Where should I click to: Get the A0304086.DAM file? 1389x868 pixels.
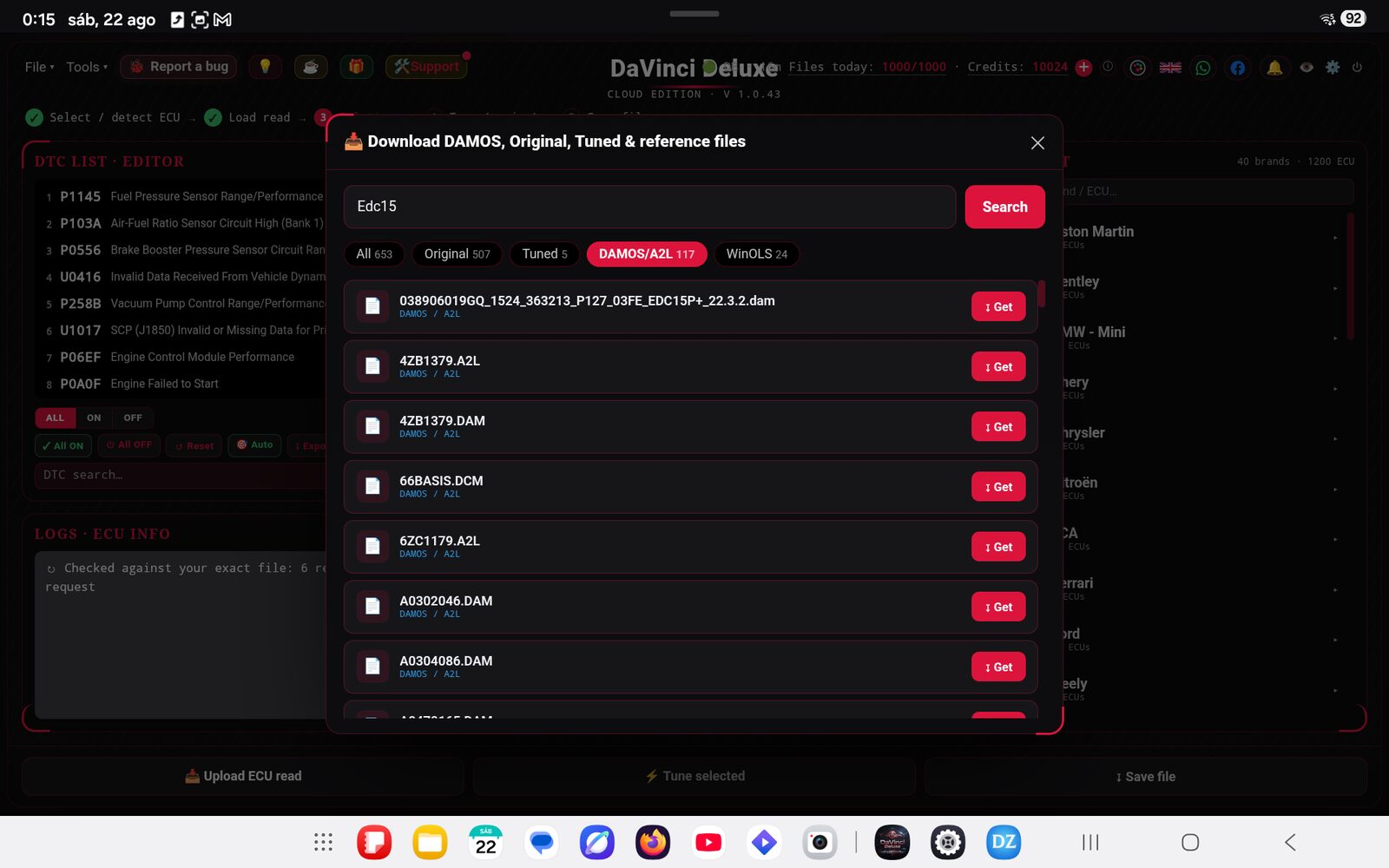(998, 667)
